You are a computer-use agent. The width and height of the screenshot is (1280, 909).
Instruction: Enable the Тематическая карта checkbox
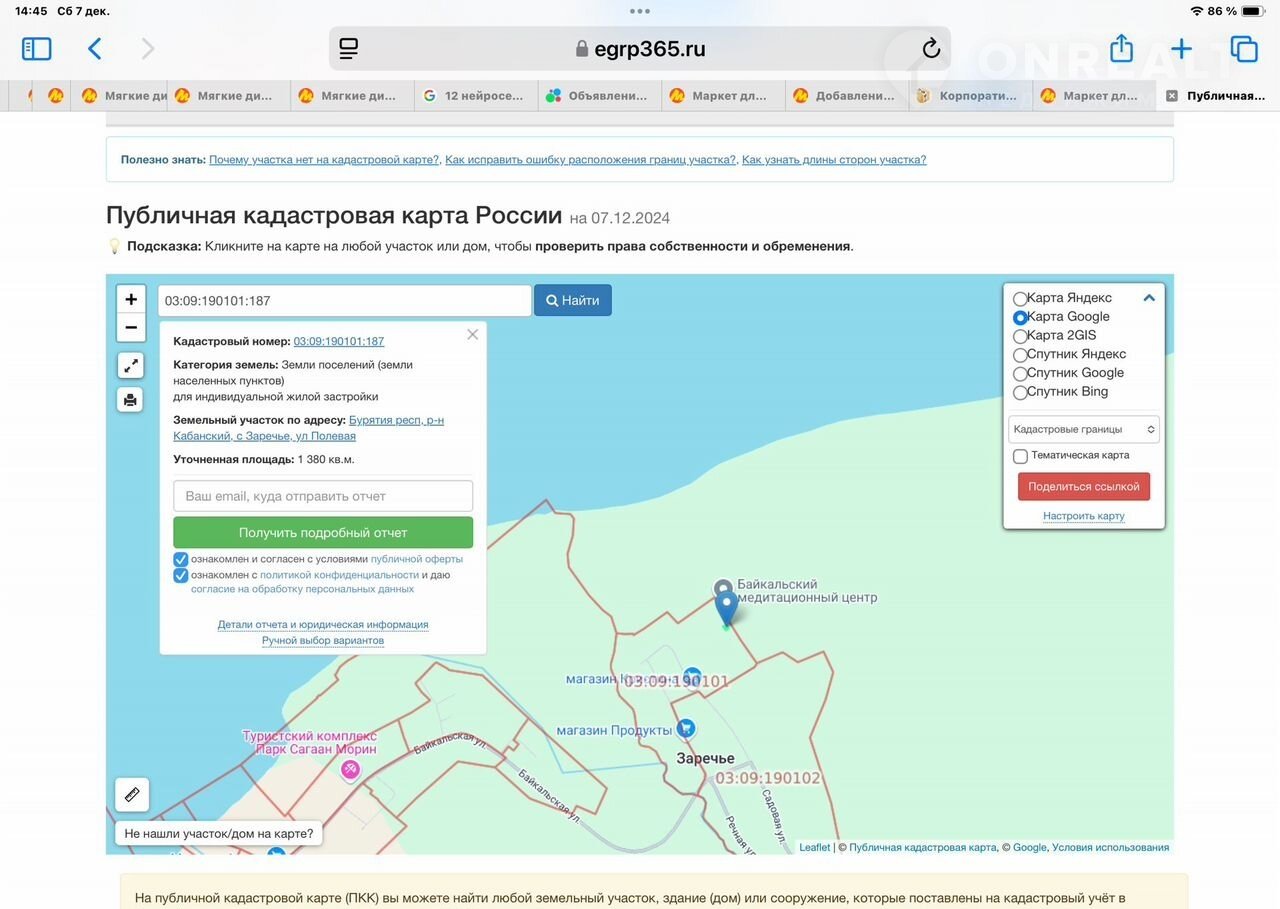[1020, 456]
